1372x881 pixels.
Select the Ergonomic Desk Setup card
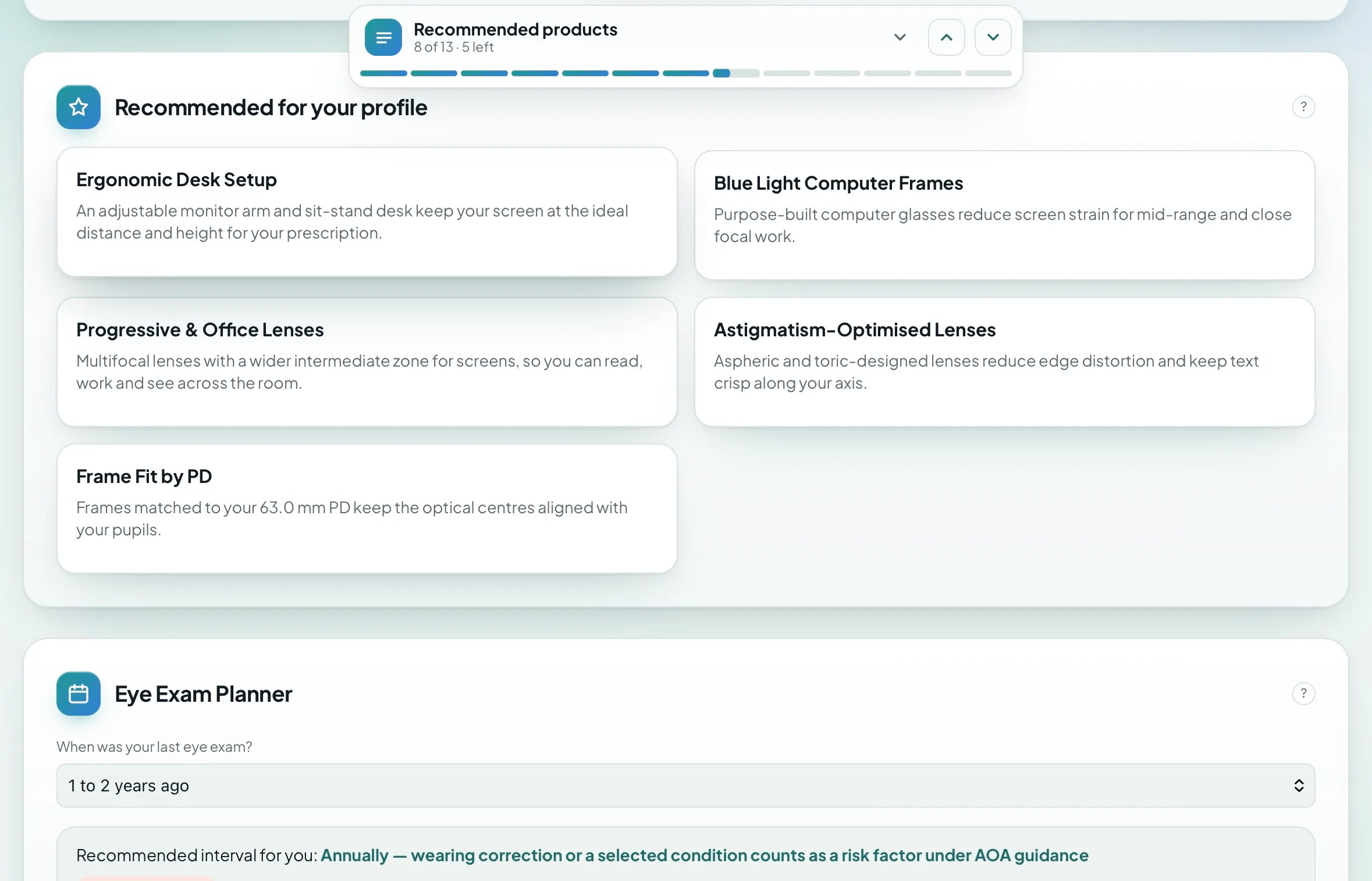pyautogui.click(x=367, y=212)
